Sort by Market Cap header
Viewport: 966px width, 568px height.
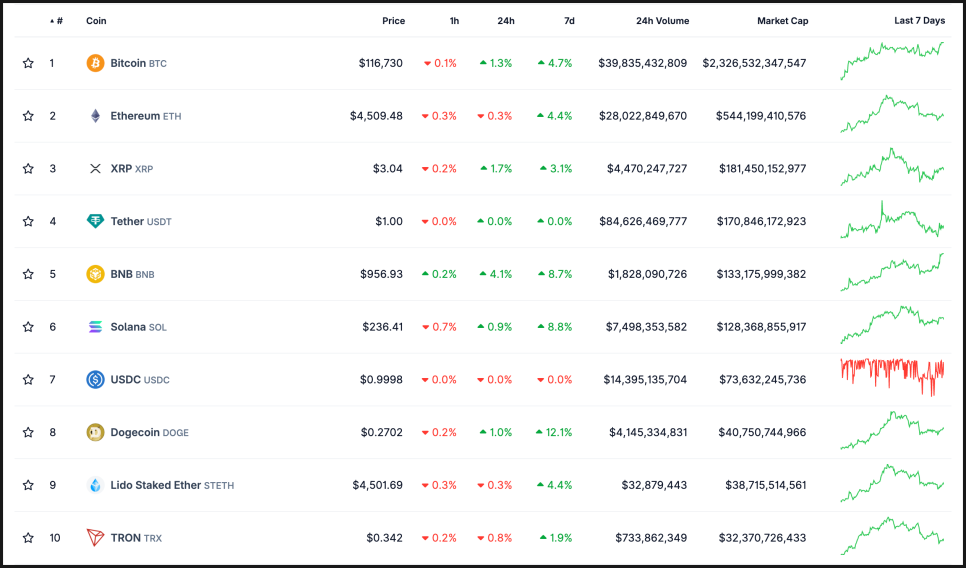click(x=782, y=21)
